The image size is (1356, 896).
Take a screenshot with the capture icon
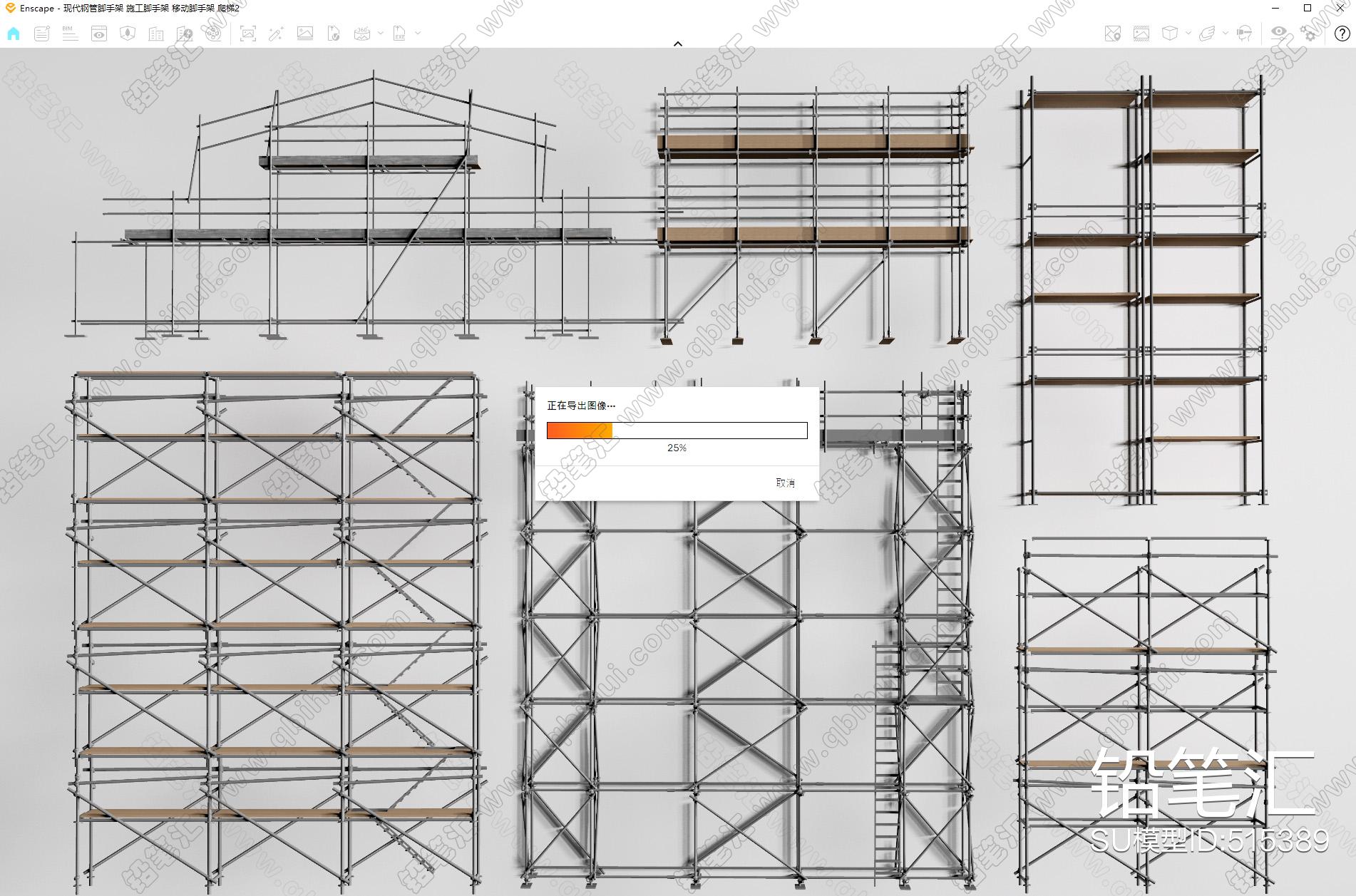point(248,34)
